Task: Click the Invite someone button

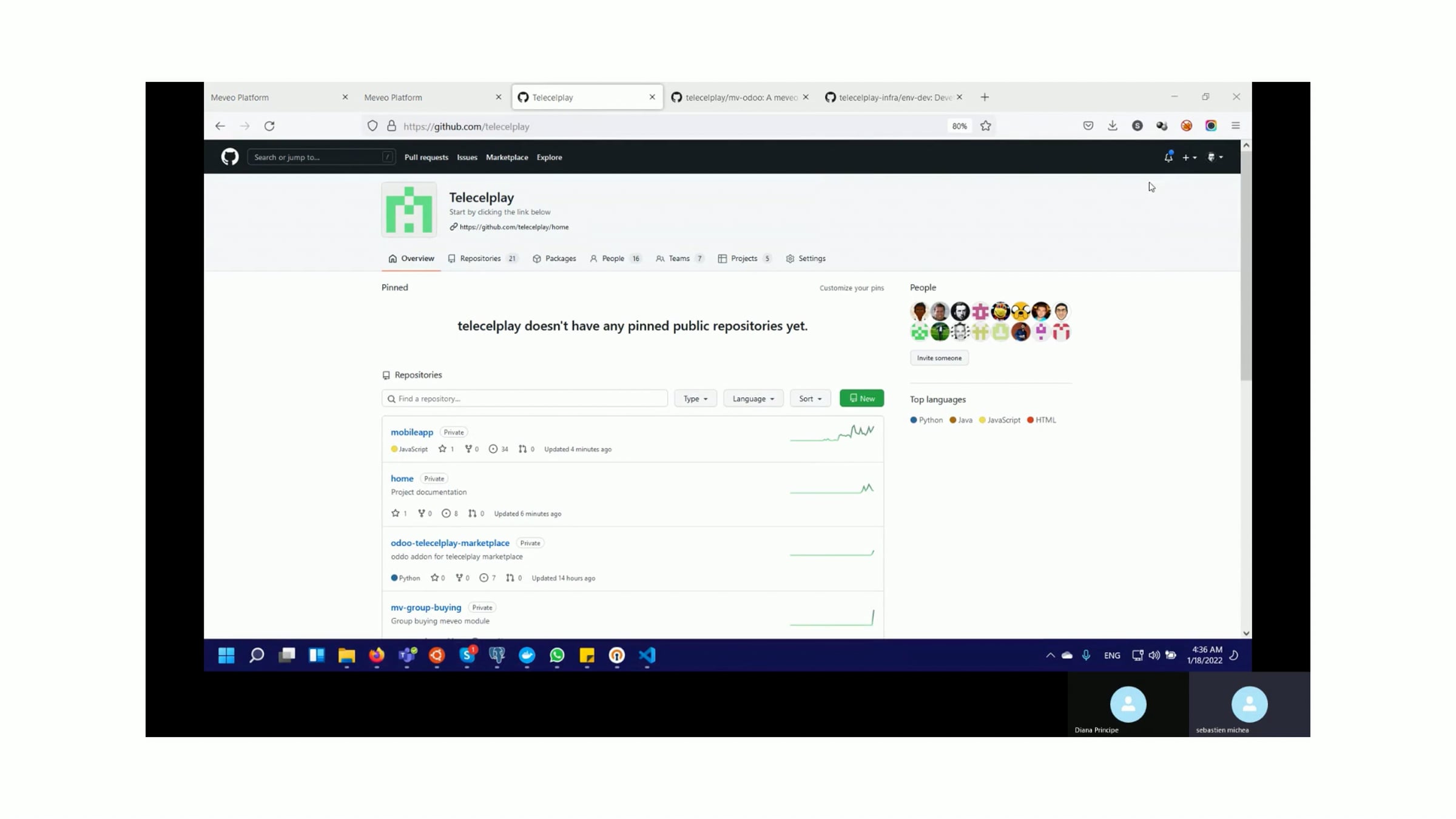Action: (939, 358)
